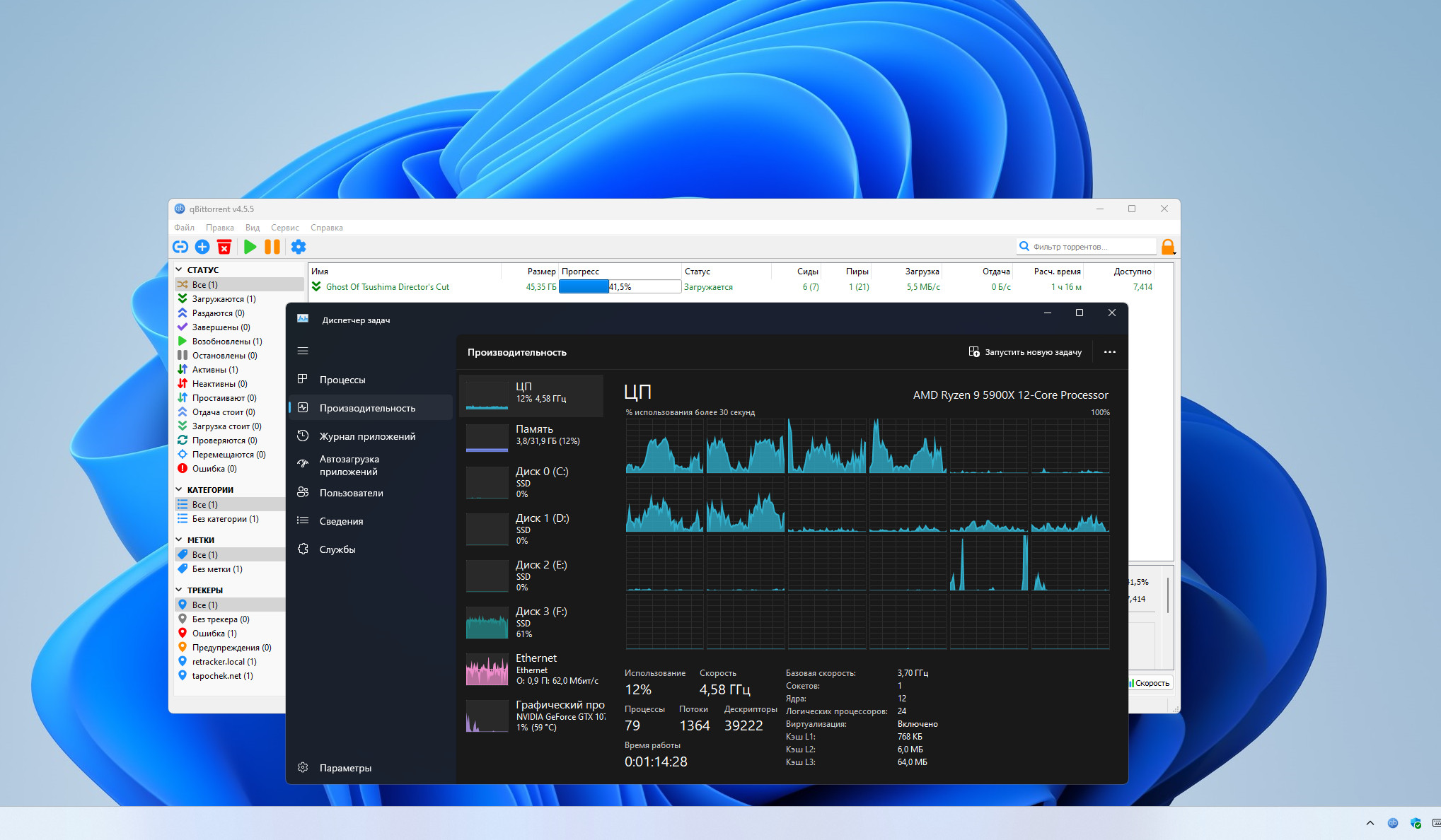Select the Графический процессор item

[531, 716]
